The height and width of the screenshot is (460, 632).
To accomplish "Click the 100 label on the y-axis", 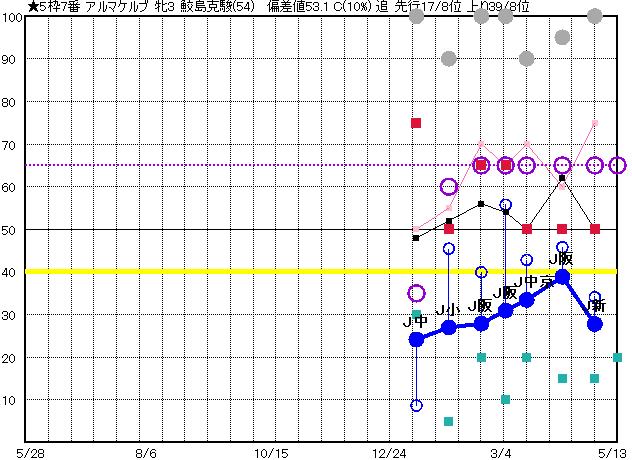I will tap(12, 17).
